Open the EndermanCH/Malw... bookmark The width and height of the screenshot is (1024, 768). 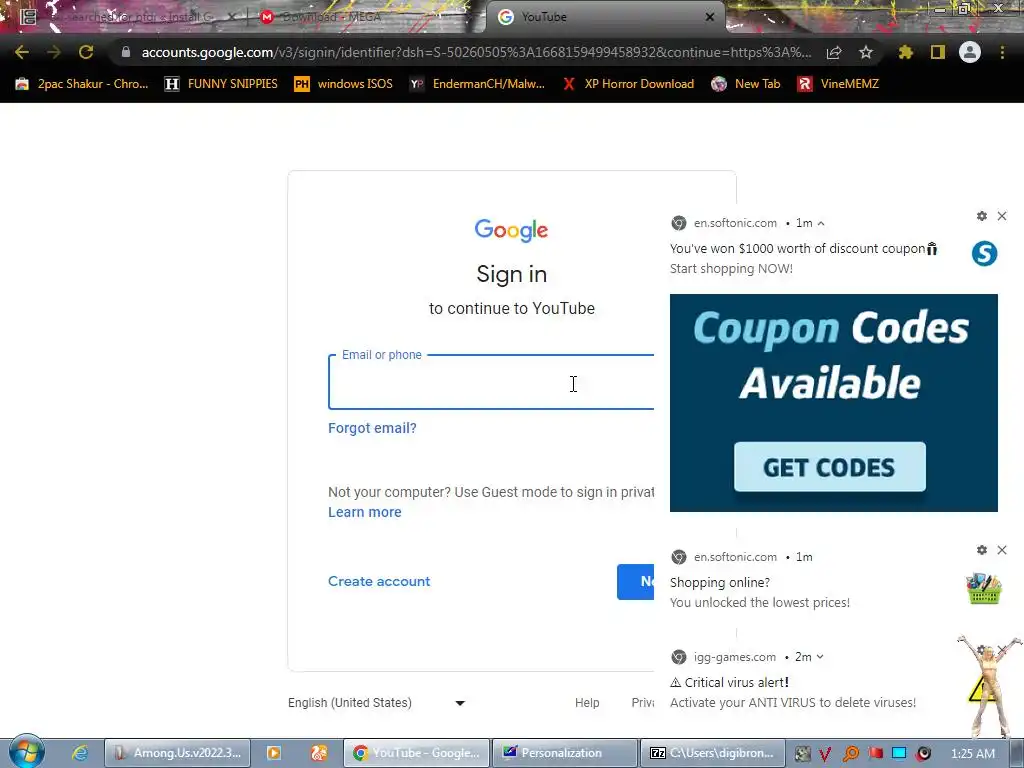(x=477, y=84)
